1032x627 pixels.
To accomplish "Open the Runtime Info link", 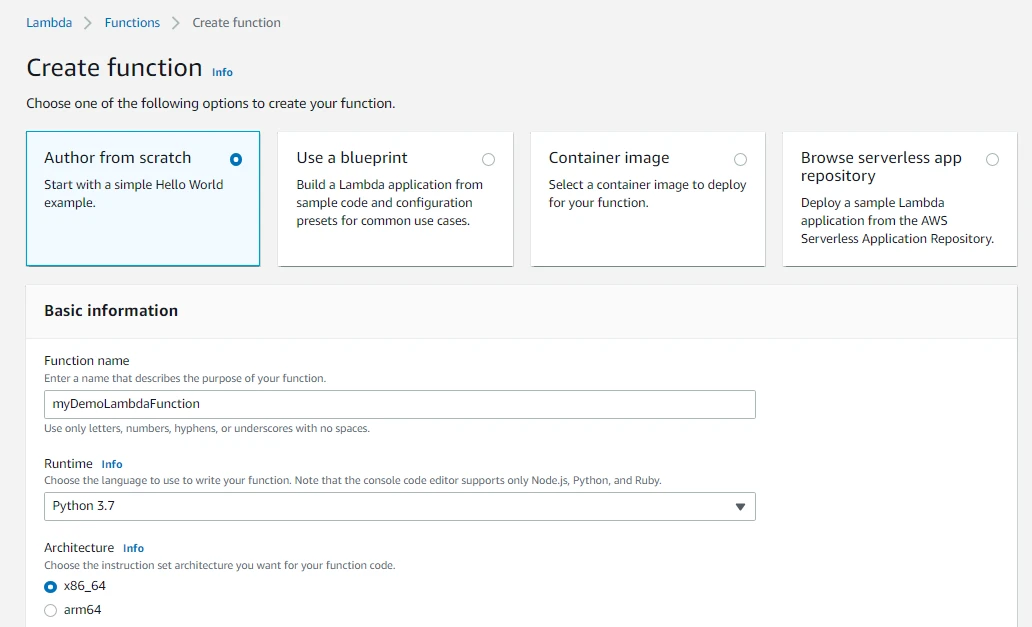I will pos(112,464).
